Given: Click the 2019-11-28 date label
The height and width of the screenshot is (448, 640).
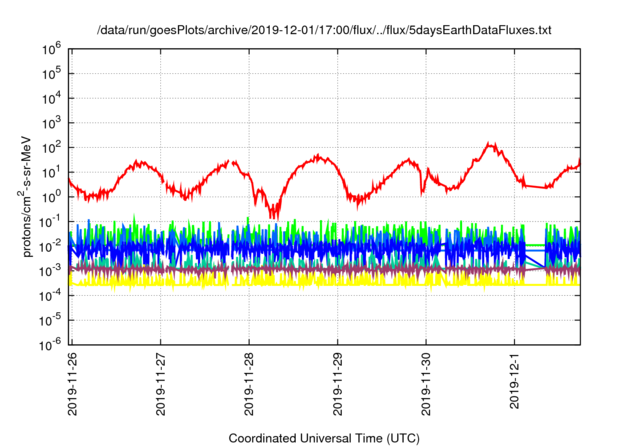Looking at the screenshot, I should click(x=249, y=384).
